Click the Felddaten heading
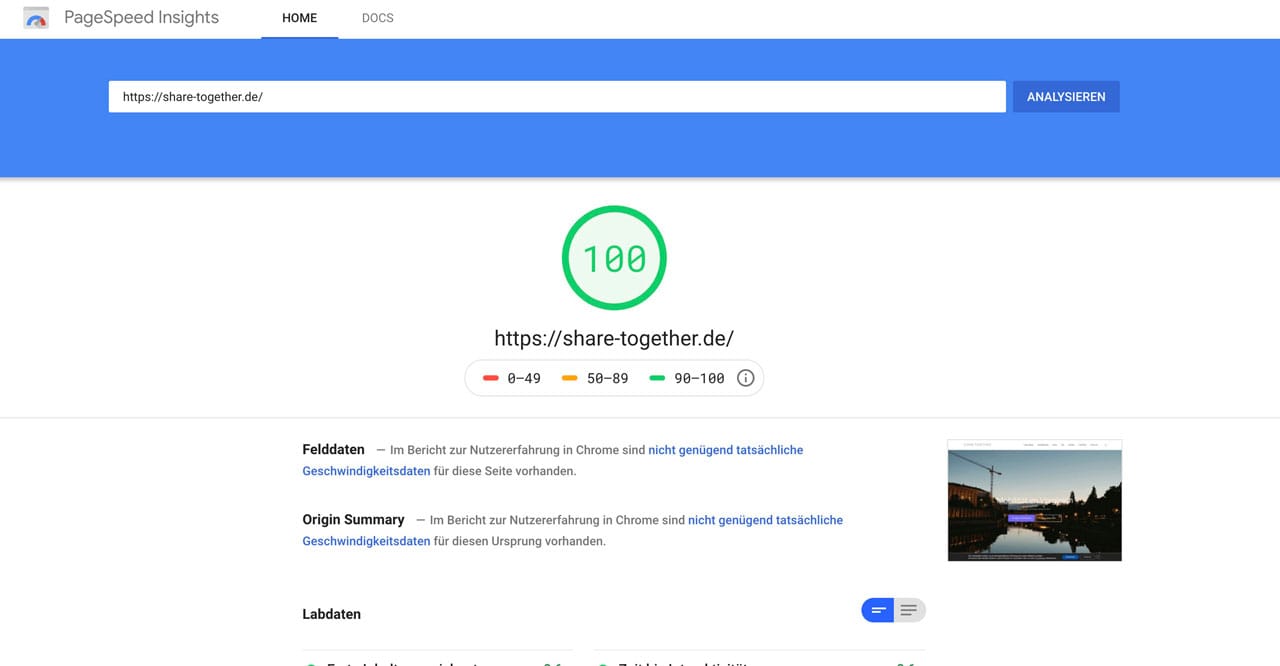This screenshot has width=1280, height=666. tap(334, 450)
